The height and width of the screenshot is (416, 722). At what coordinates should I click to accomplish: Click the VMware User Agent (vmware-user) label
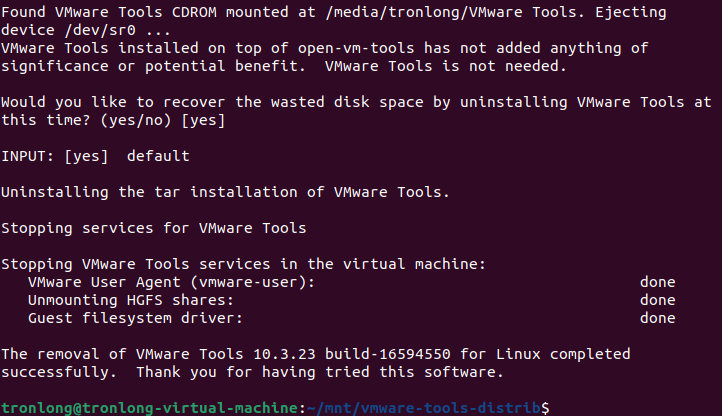171,282
